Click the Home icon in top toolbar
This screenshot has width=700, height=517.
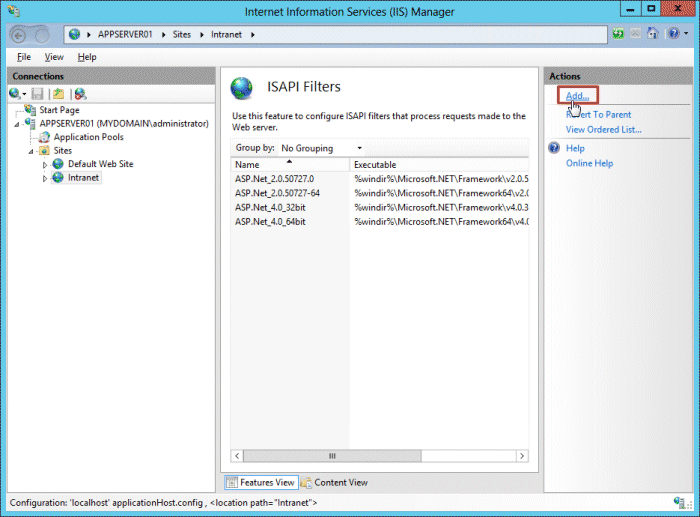pyautogui.click(x=653, y=33)
